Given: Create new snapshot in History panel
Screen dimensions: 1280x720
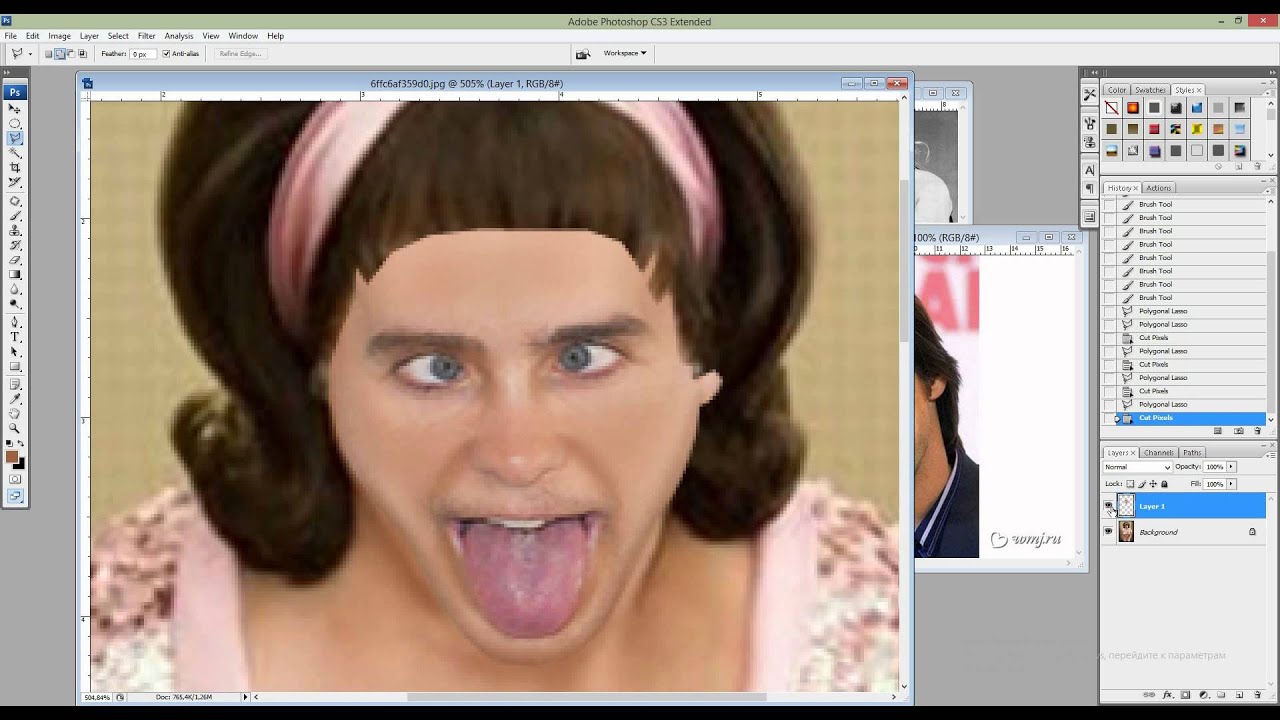Looking at the screenshot, I should (1239, 431).
